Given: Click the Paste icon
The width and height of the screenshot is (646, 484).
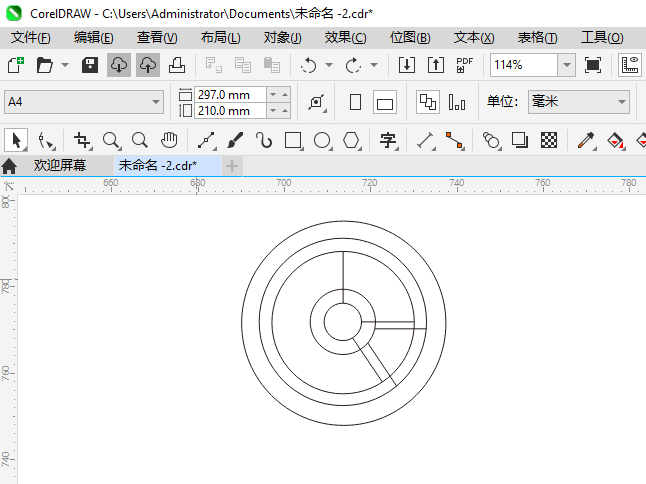Looking at the screenshot, I should (x=272, y=65).
